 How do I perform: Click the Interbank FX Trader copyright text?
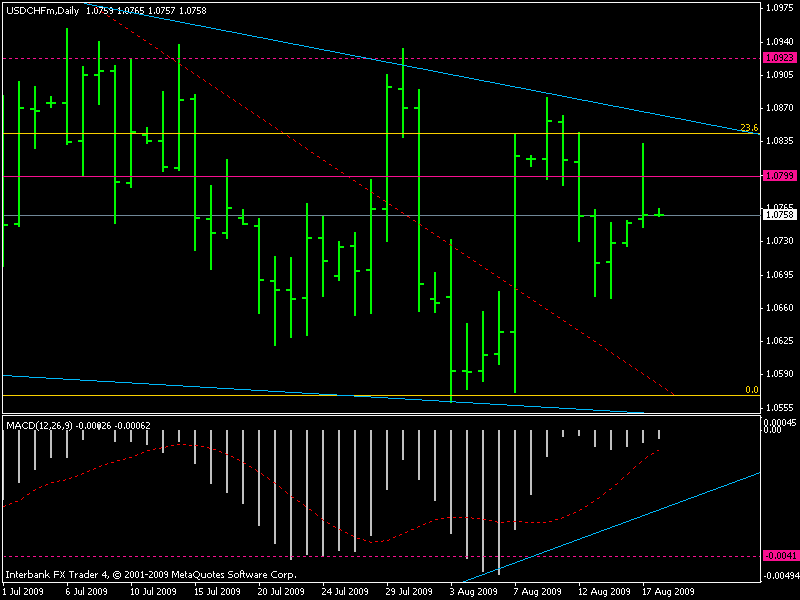(150, 575)
